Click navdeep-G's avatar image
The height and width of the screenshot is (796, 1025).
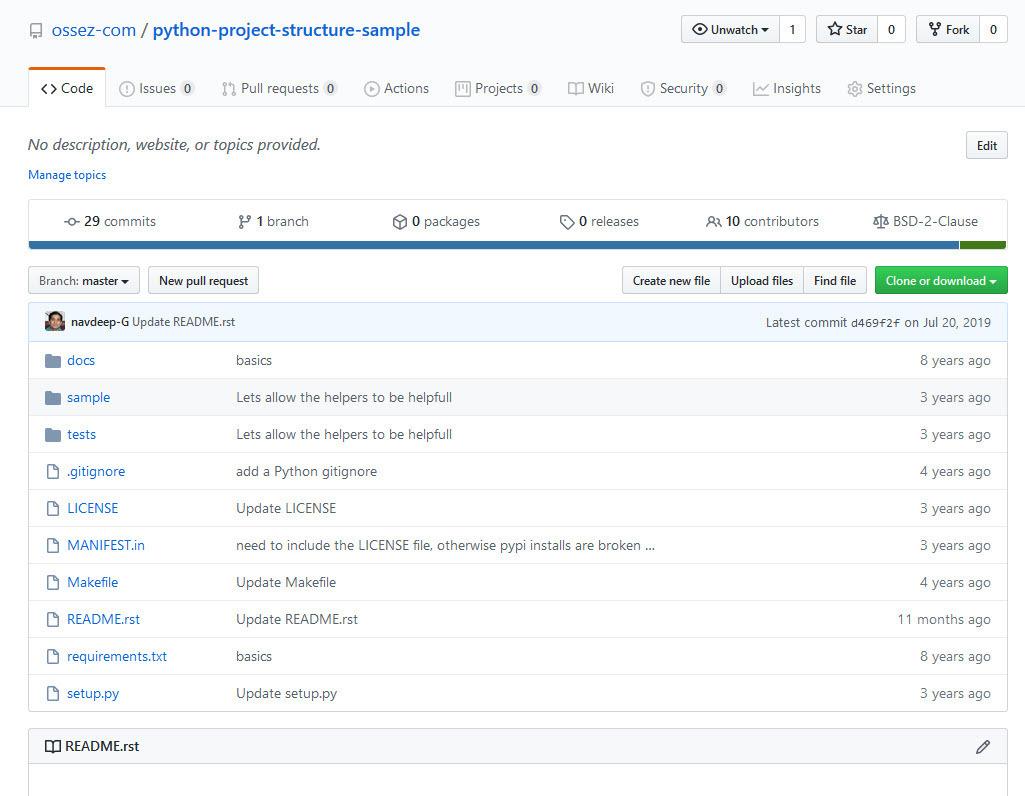coord(55,322)
